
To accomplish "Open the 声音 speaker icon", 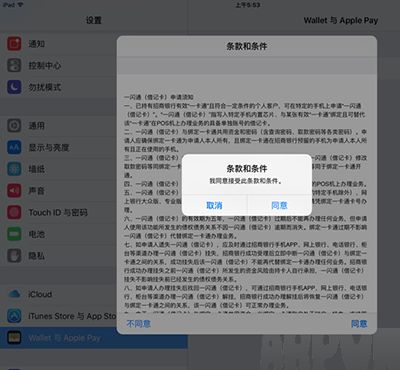I will (x=14, y=191).
